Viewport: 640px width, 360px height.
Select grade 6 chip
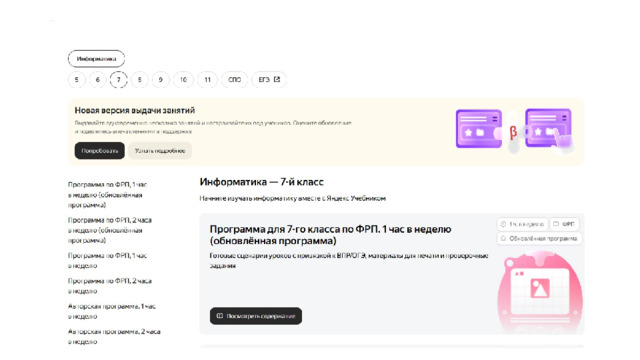tap(98, 80)
